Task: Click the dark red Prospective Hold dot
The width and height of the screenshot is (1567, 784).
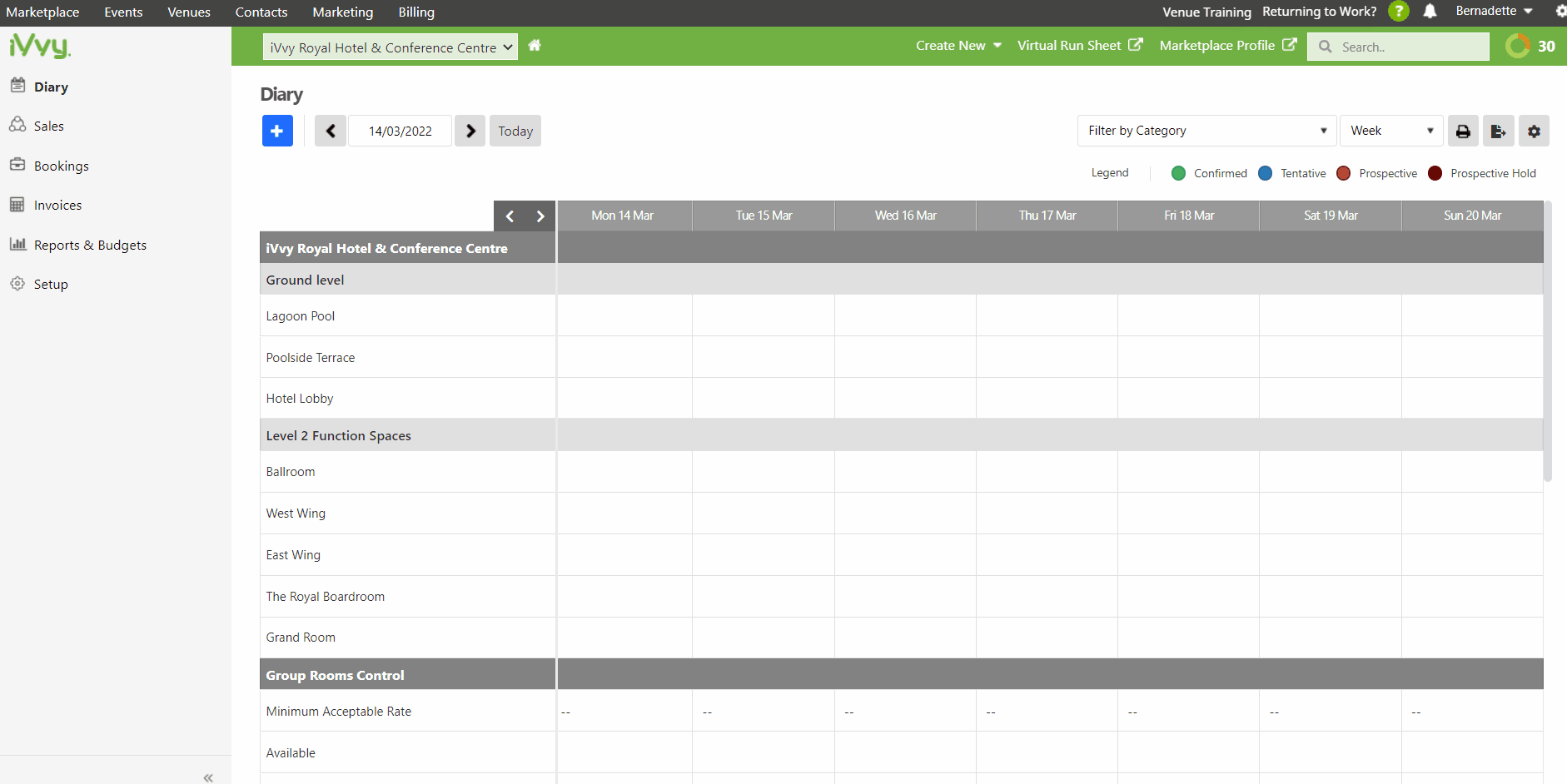Action: pos(1435,173)
